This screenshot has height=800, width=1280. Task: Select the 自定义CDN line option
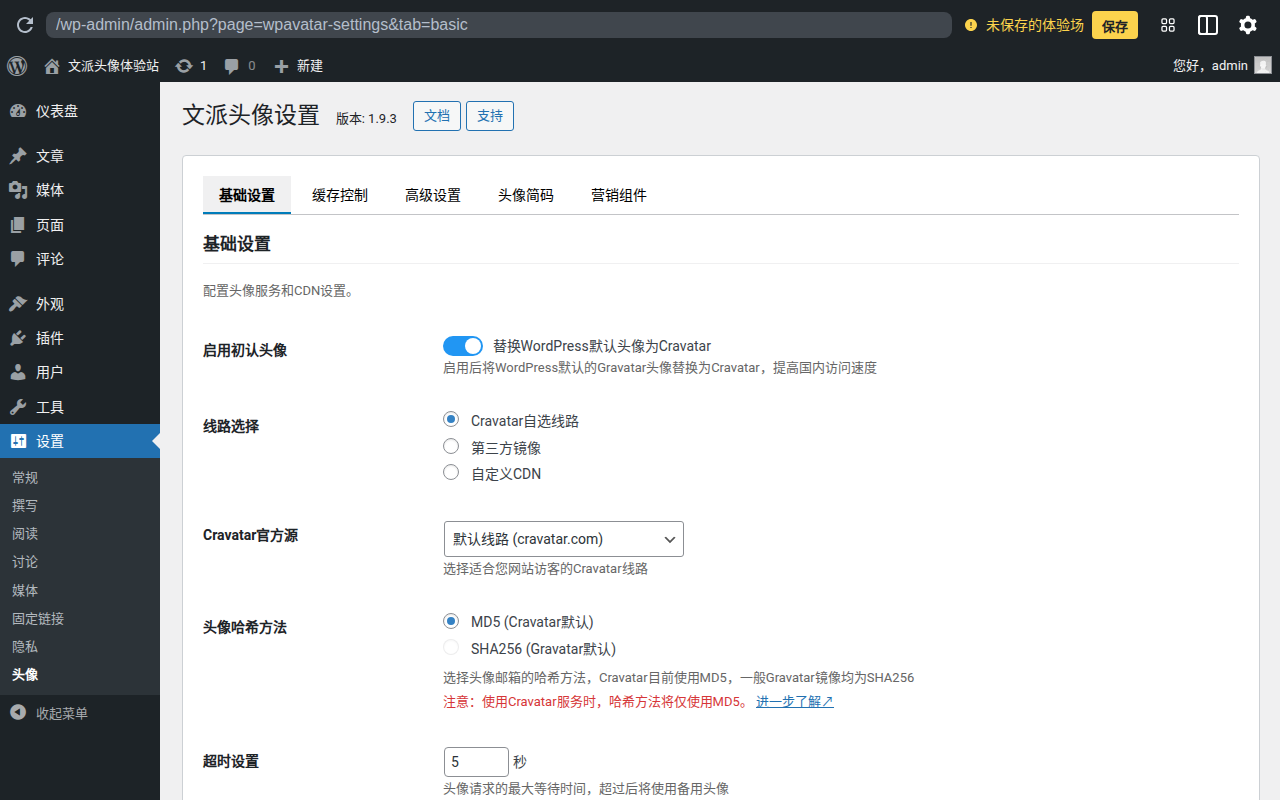[x=450, y=471]
